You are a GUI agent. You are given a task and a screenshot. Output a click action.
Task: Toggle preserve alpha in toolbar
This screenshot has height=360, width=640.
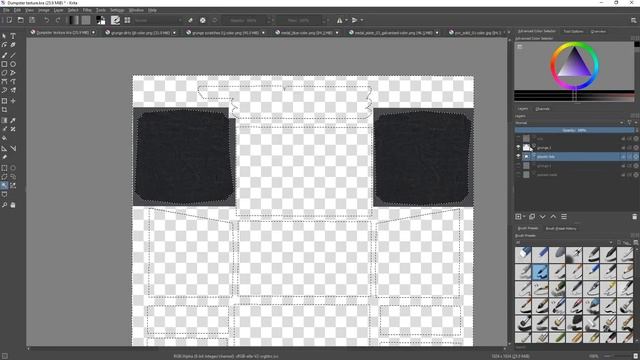click(203, 20)
